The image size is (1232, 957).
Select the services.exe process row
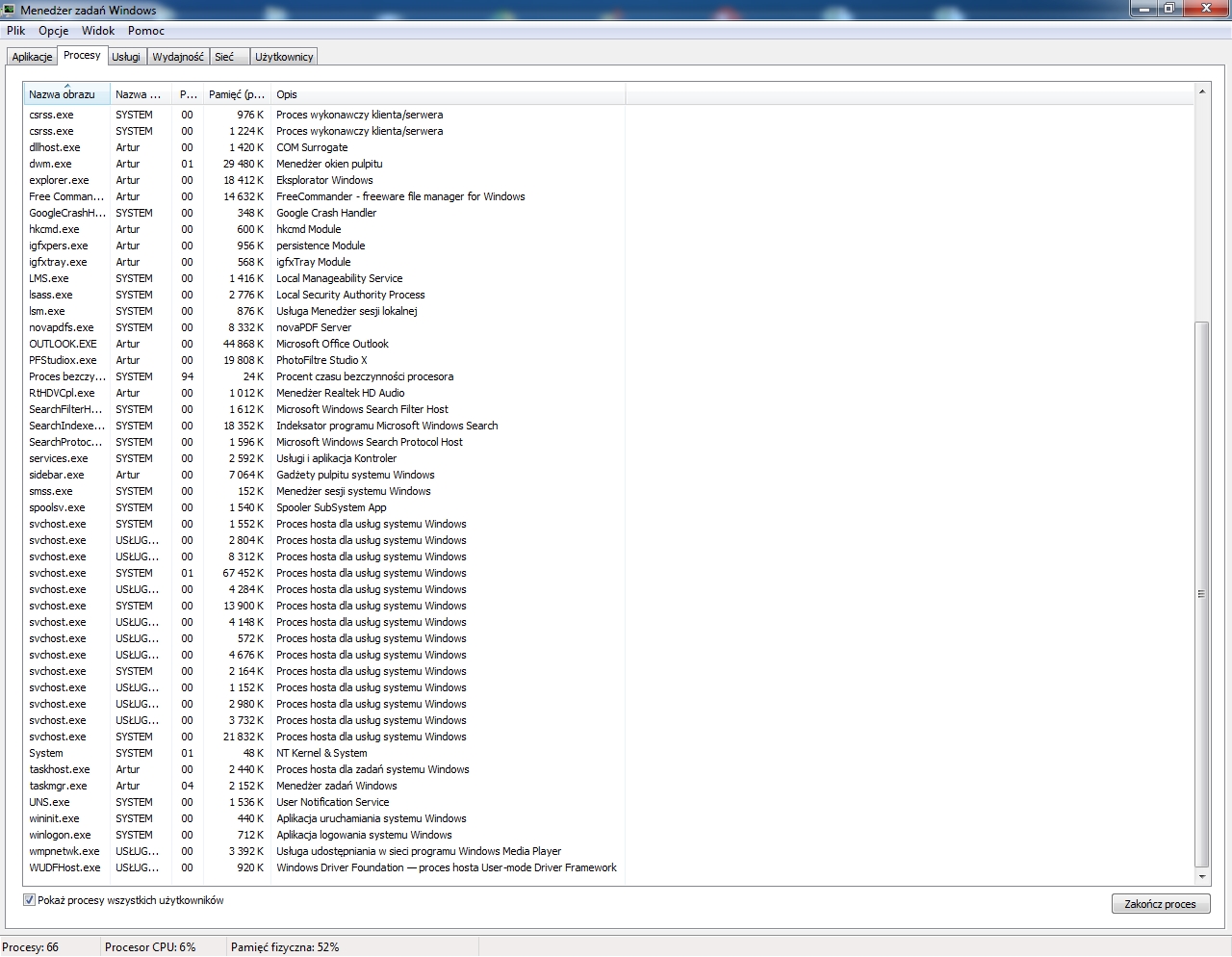pyautogui.click(x=324, y=458)
